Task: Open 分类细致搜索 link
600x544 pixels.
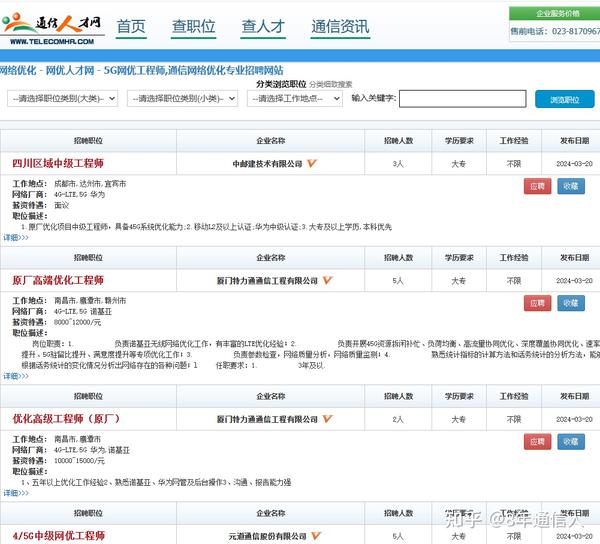Action: tap(331, 85)
